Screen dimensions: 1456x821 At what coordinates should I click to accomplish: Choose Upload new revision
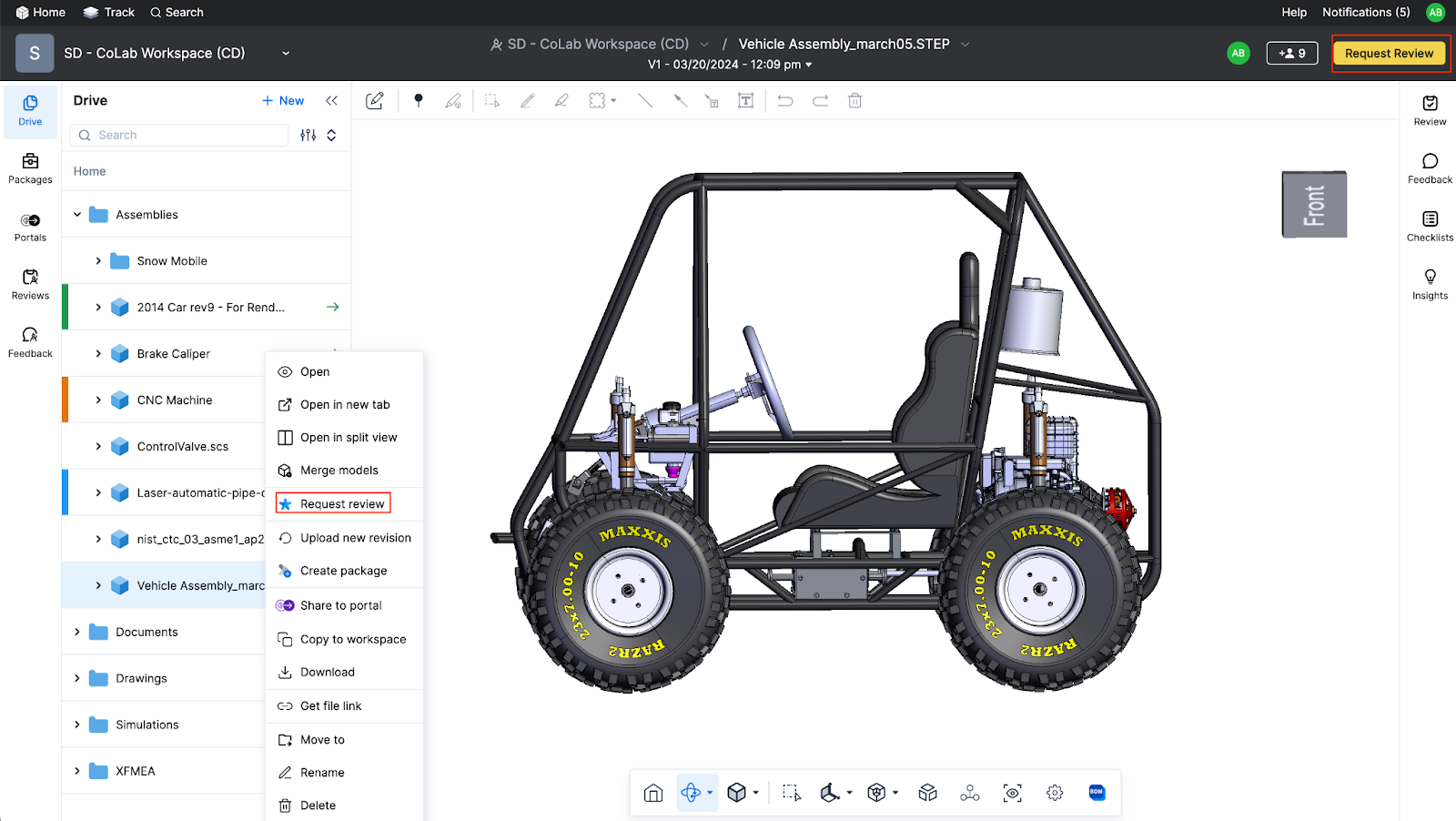(344, 538)
